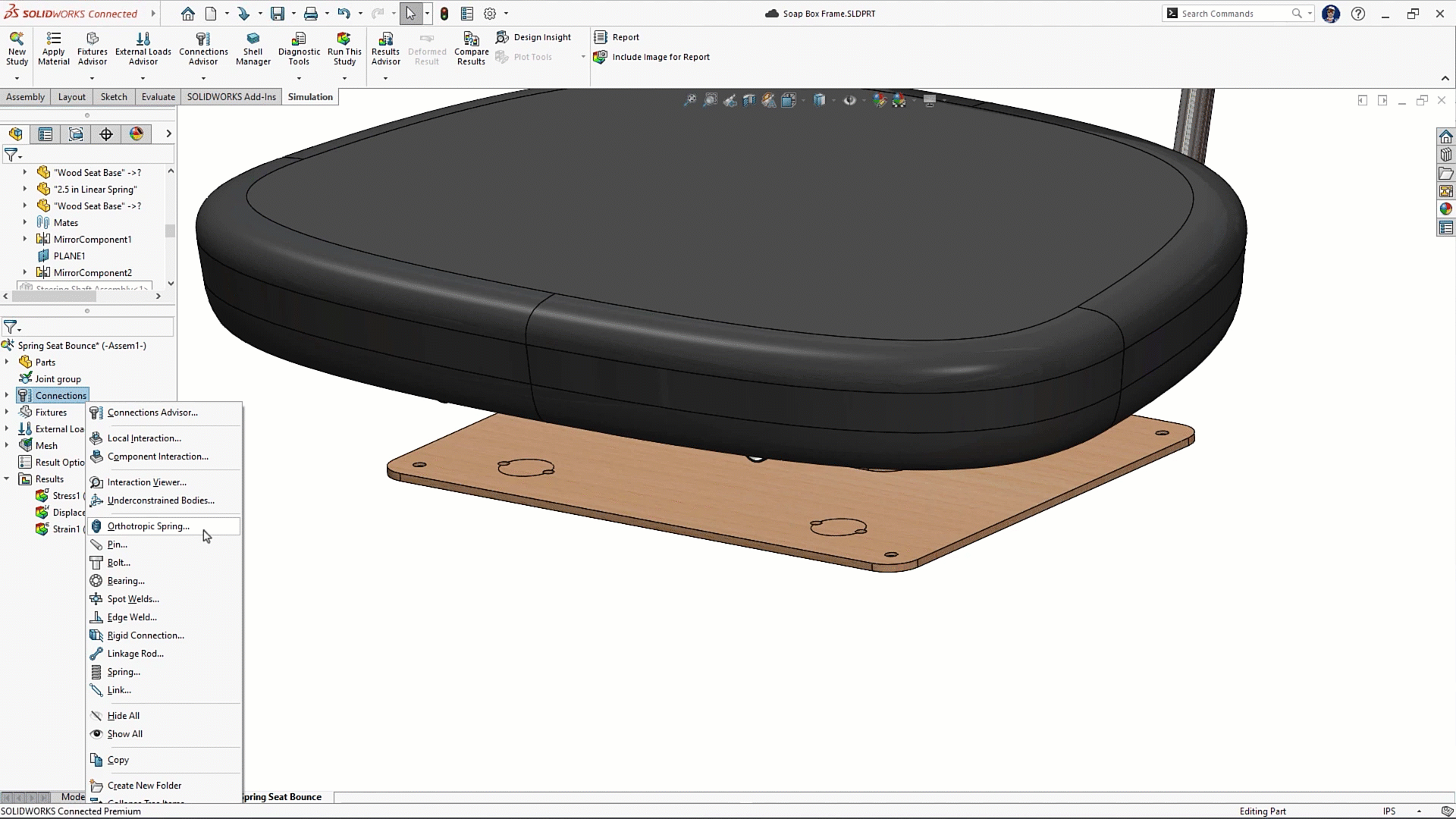The width and height of the screenshot is (1456, 819).
Task: Open the Report tool
Action: [x=617, y=37]
